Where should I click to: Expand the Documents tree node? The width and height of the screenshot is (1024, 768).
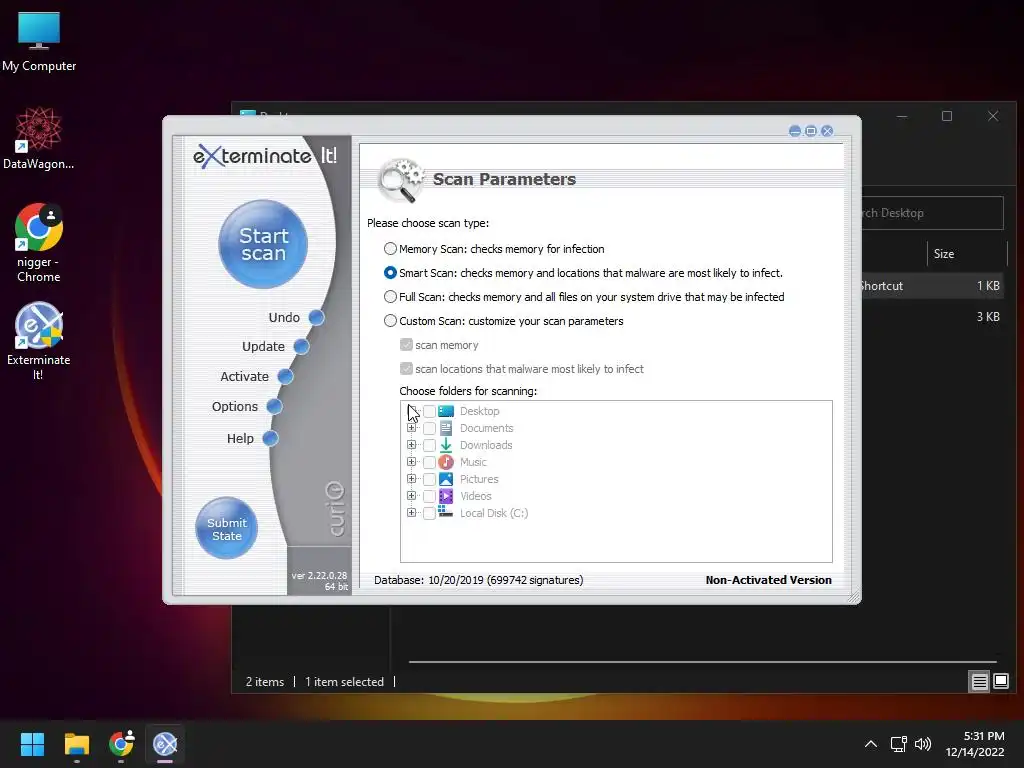411,428
